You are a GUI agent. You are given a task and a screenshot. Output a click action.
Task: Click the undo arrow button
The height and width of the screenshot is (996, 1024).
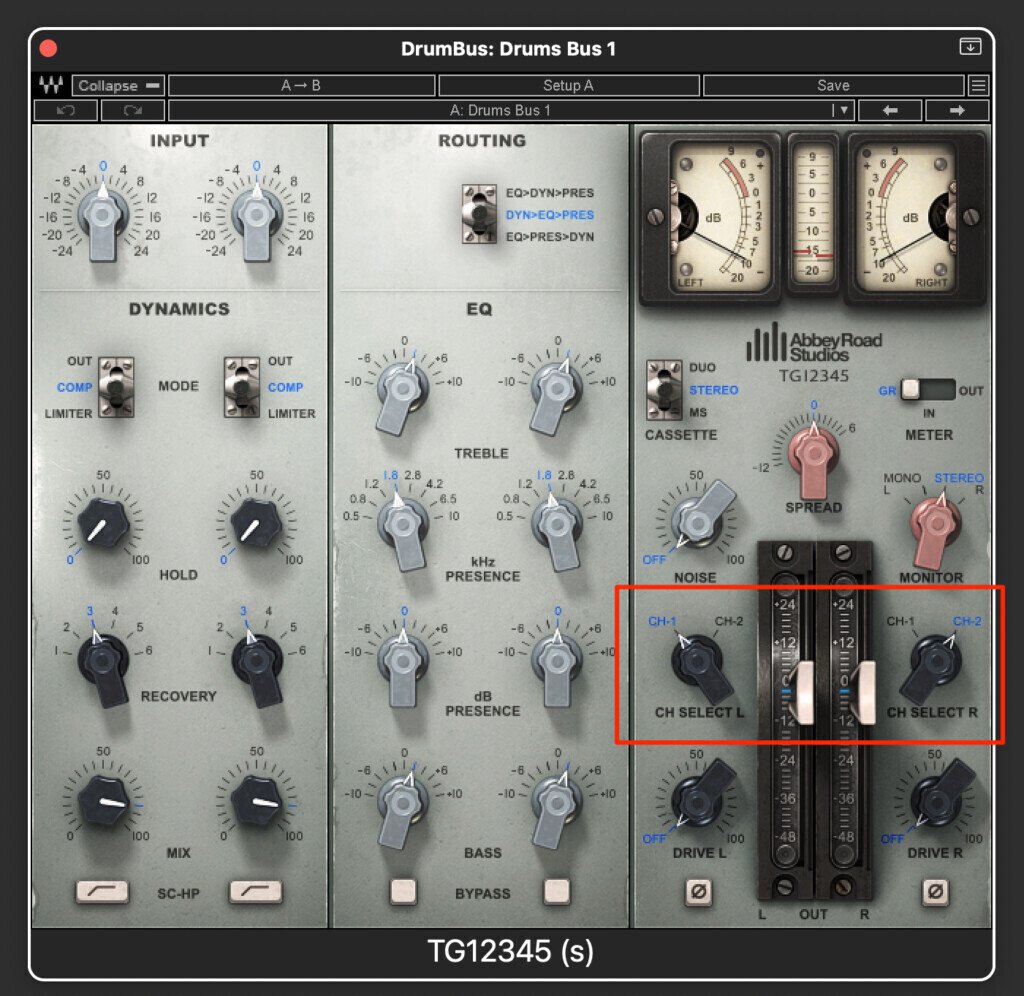click(x=65, y=110)
